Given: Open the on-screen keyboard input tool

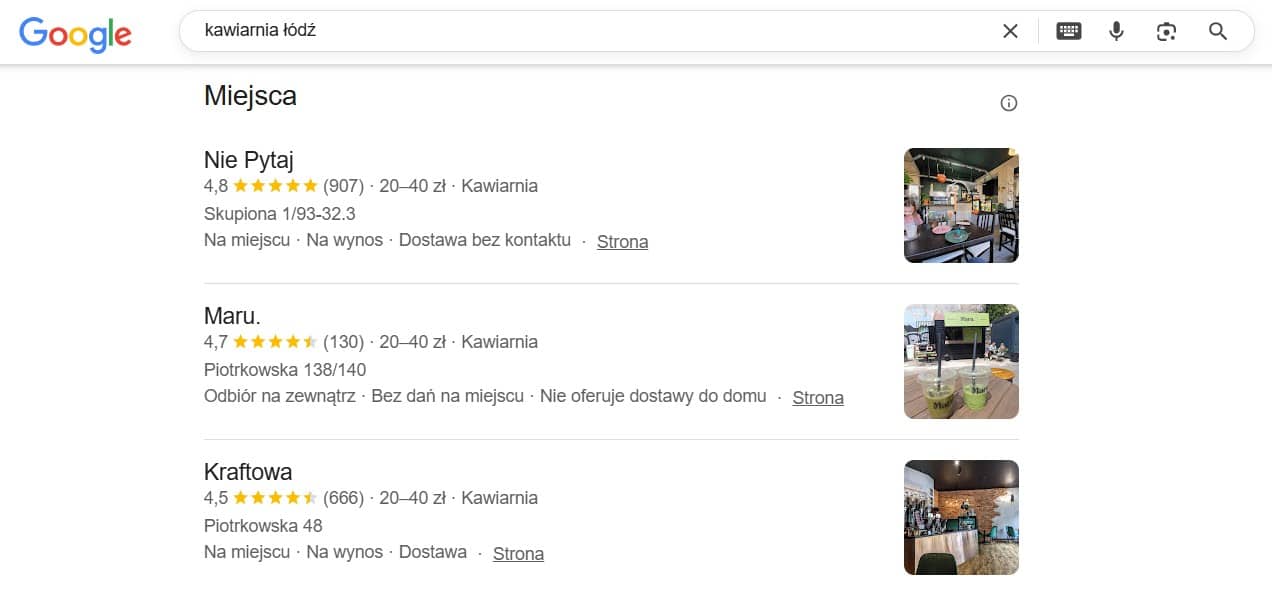Looking at the screenshot, I should coord(1068,31).
